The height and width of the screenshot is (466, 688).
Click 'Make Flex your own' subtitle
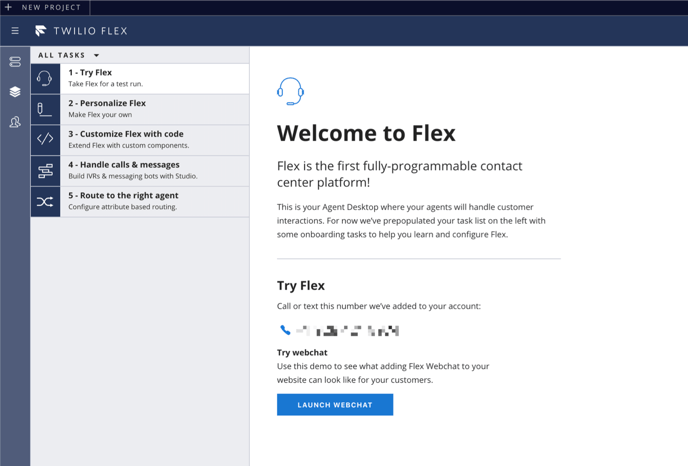coord(100,115)
